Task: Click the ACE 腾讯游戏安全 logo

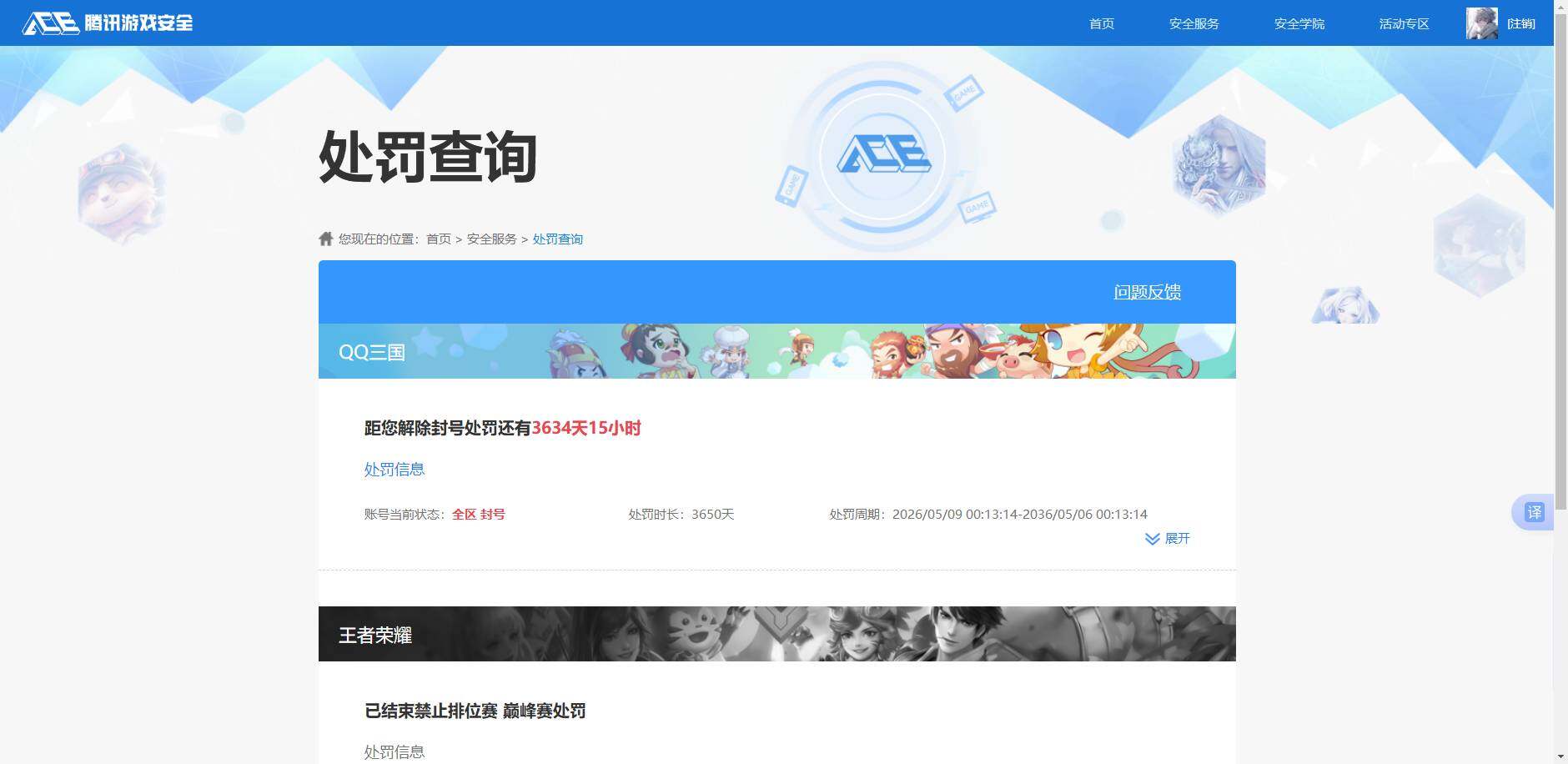Action: pyautogui.click(x=108, y=23)
